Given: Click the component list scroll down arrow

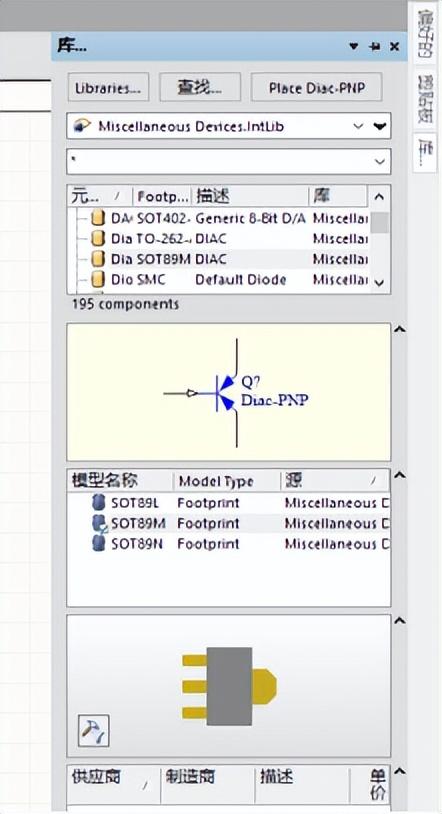Looking at the screenshot, I should (x=380, y=282).
